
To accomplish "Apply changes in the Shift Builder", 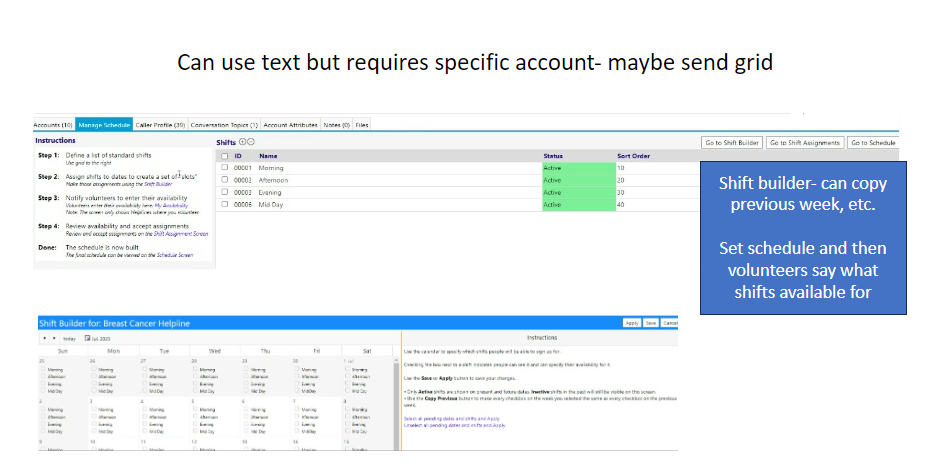I will (632, 323).
